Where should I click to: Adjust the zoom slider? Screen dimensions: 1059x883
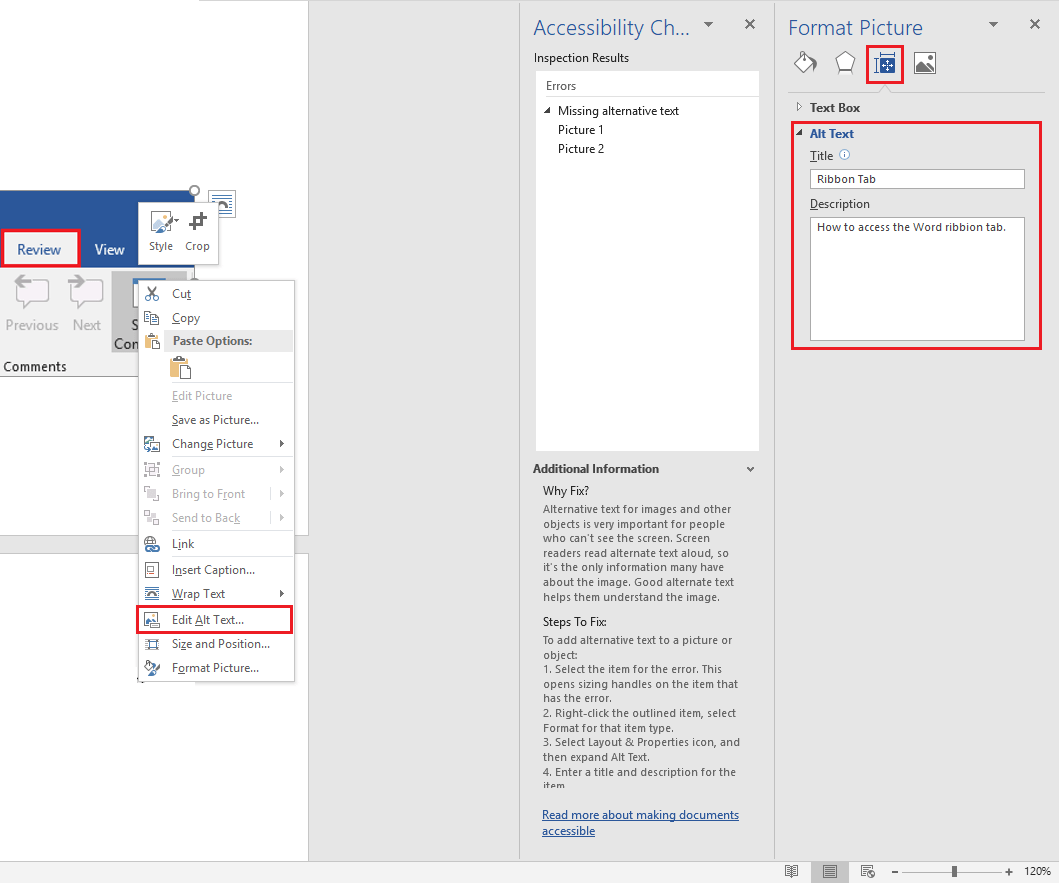click(953, 871)
